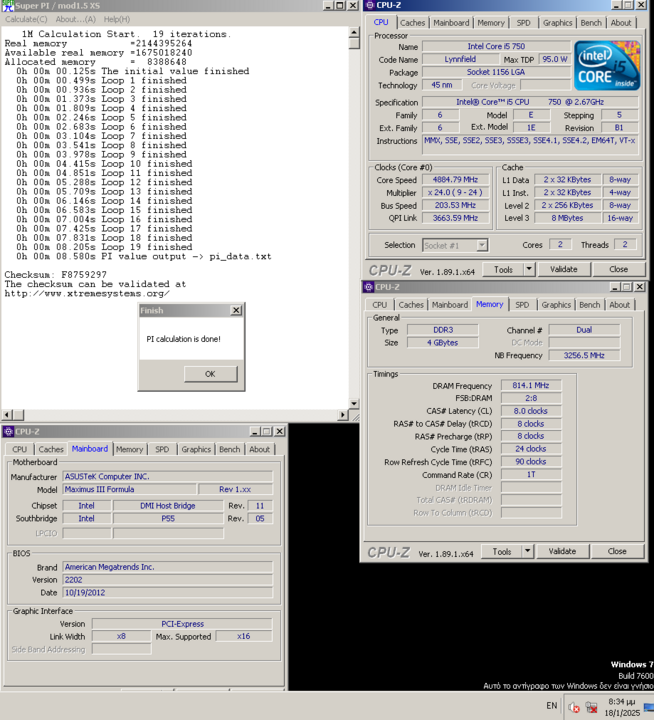Switch to Bench tab in CPU window
This screenshot has height=720, width=654.
[591, 22]
